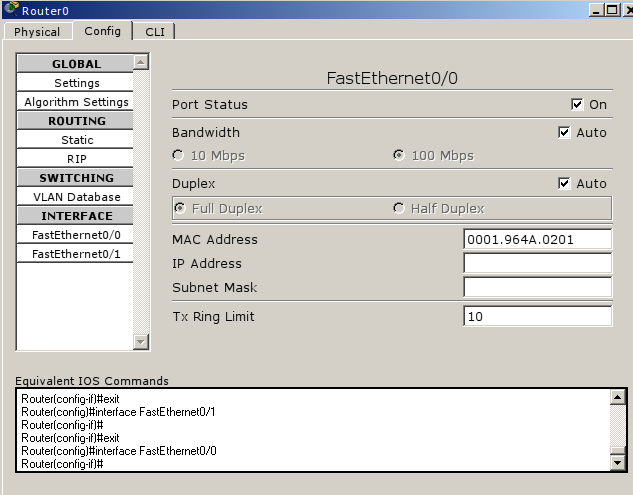633x495 pixels.
Task: Open the RIP routing page
Action: click(75, 158)
